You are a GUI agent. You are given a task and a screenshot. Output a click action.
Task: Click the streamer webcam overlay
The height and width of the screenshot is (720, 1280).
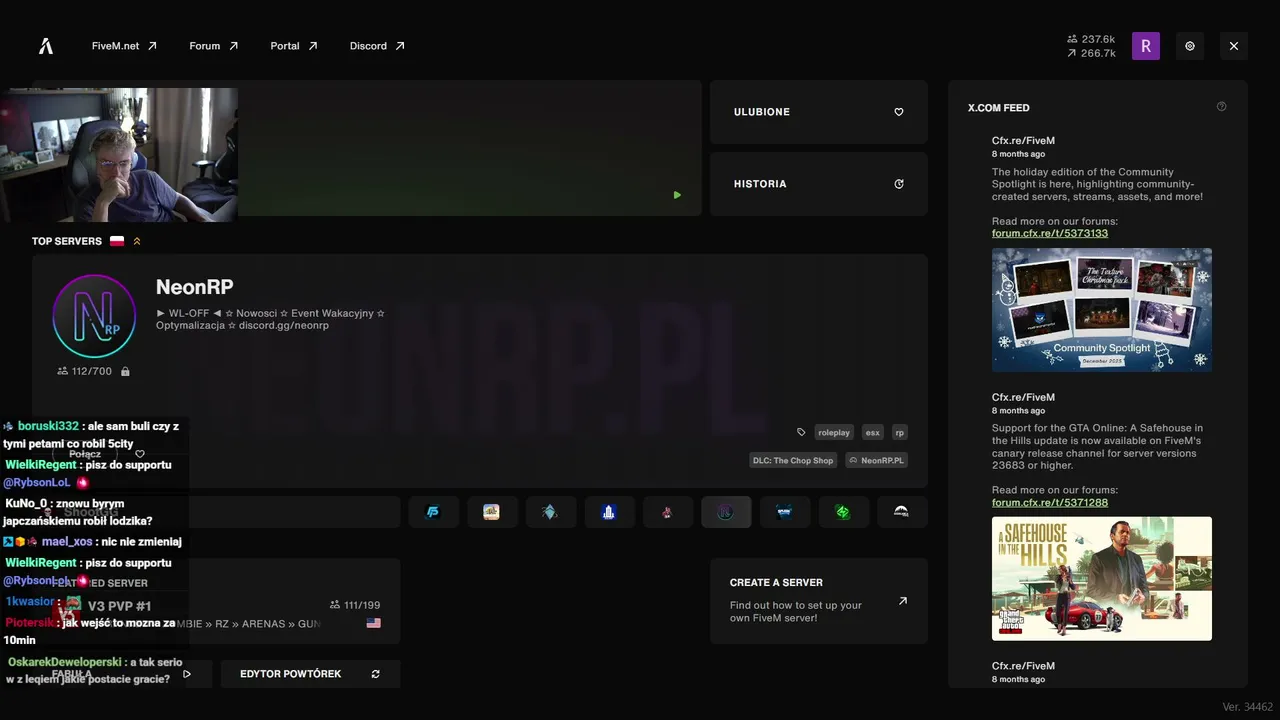[119, 155]
